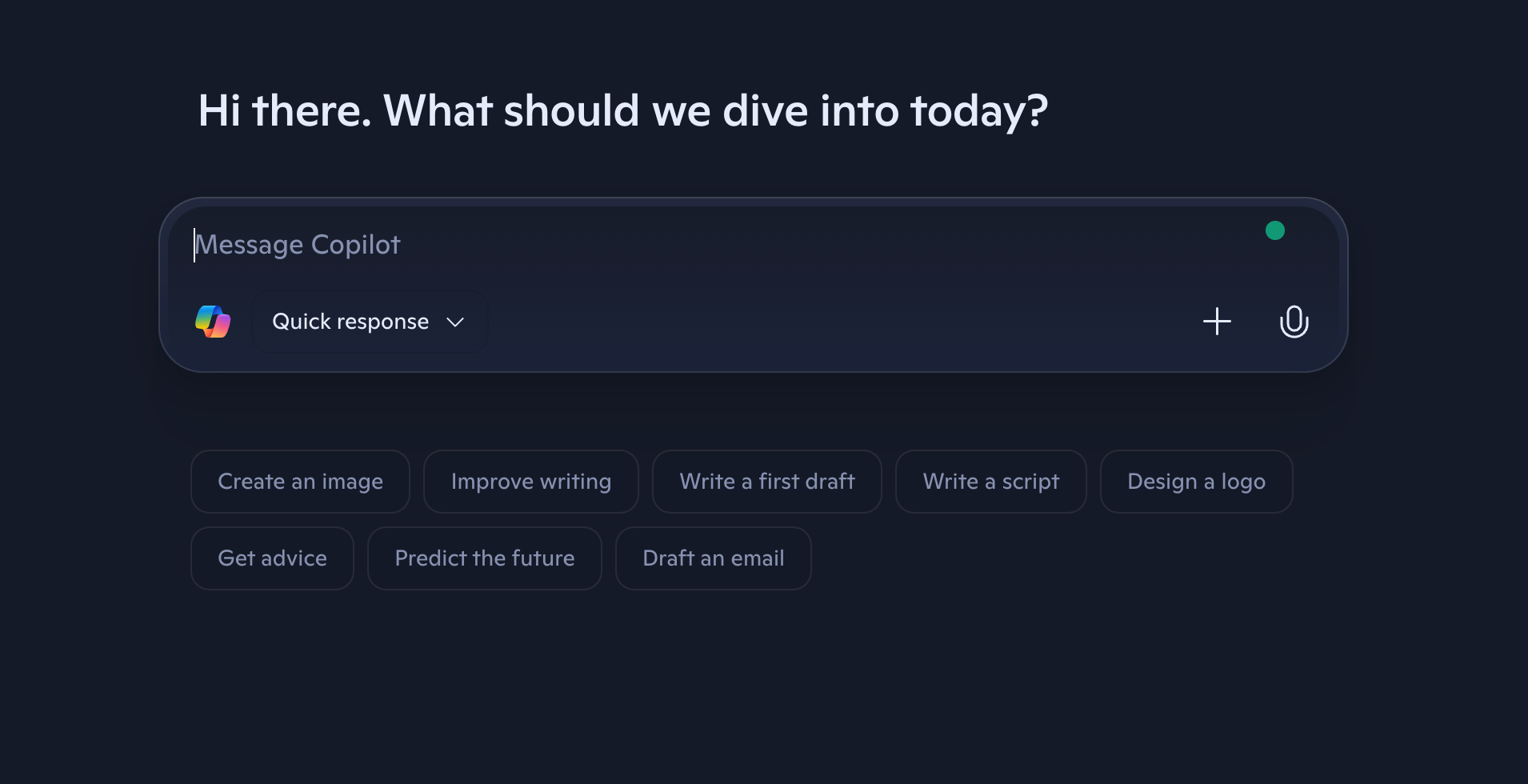Click the microphone button on the right

[x=1294, y=322]
